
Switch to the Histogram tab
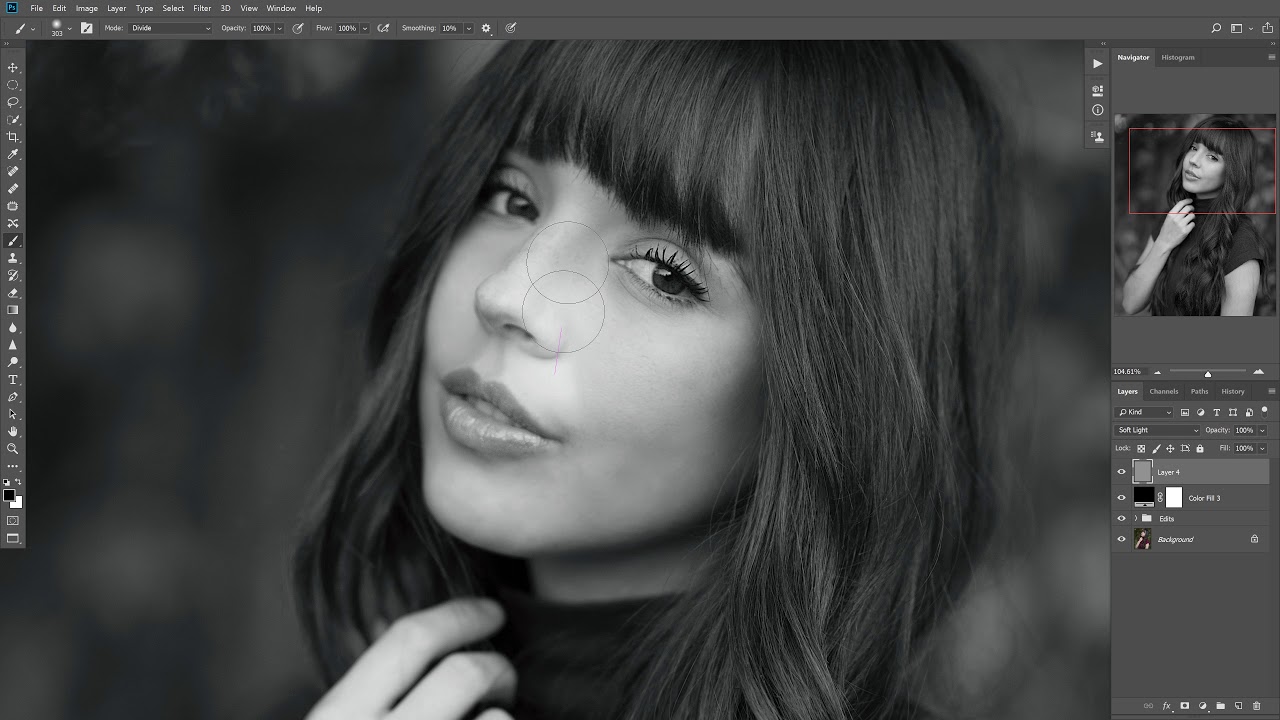tap(1178, 58)
